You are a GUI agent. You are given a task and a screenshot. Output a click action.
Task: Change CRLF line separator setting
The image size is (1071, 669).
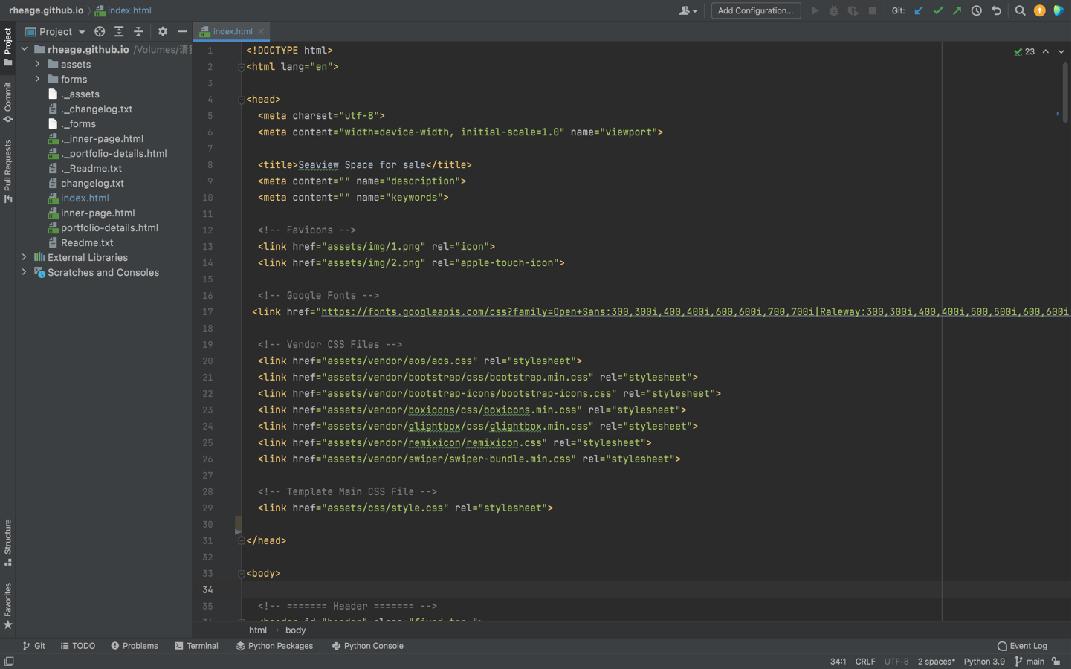pos(865,661)
